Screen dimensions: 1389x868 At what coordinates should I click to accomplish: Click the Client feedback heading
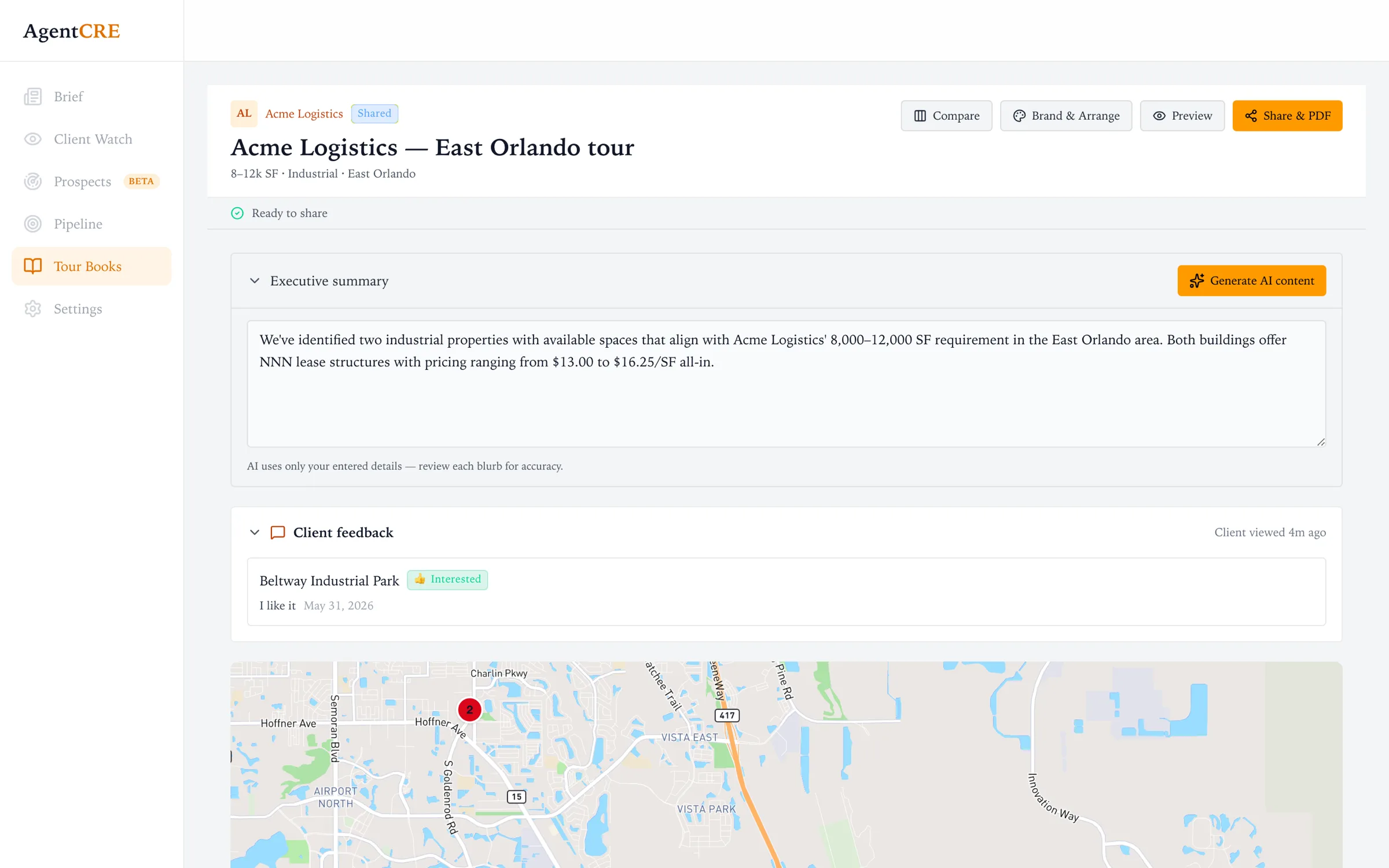(343, 532)
